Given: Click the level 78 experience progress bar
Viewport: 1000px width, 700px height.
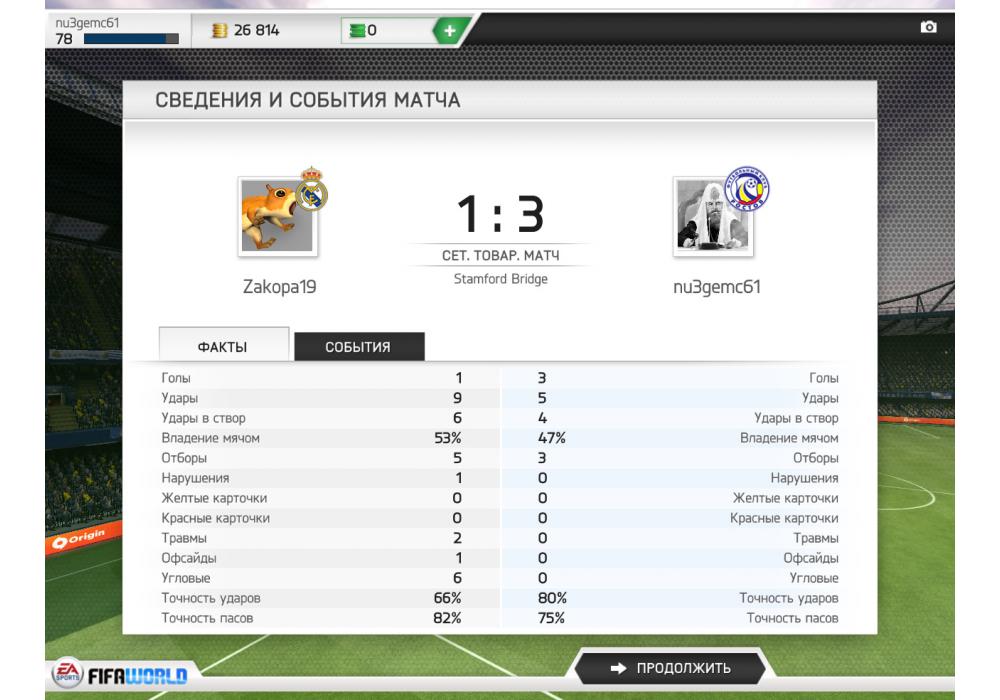Looking at the screenshot, I should 131,39.
